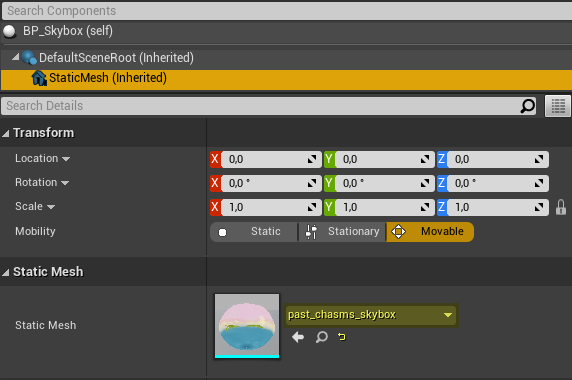
Task: Click the Location X value field
Action: (271, 159)
